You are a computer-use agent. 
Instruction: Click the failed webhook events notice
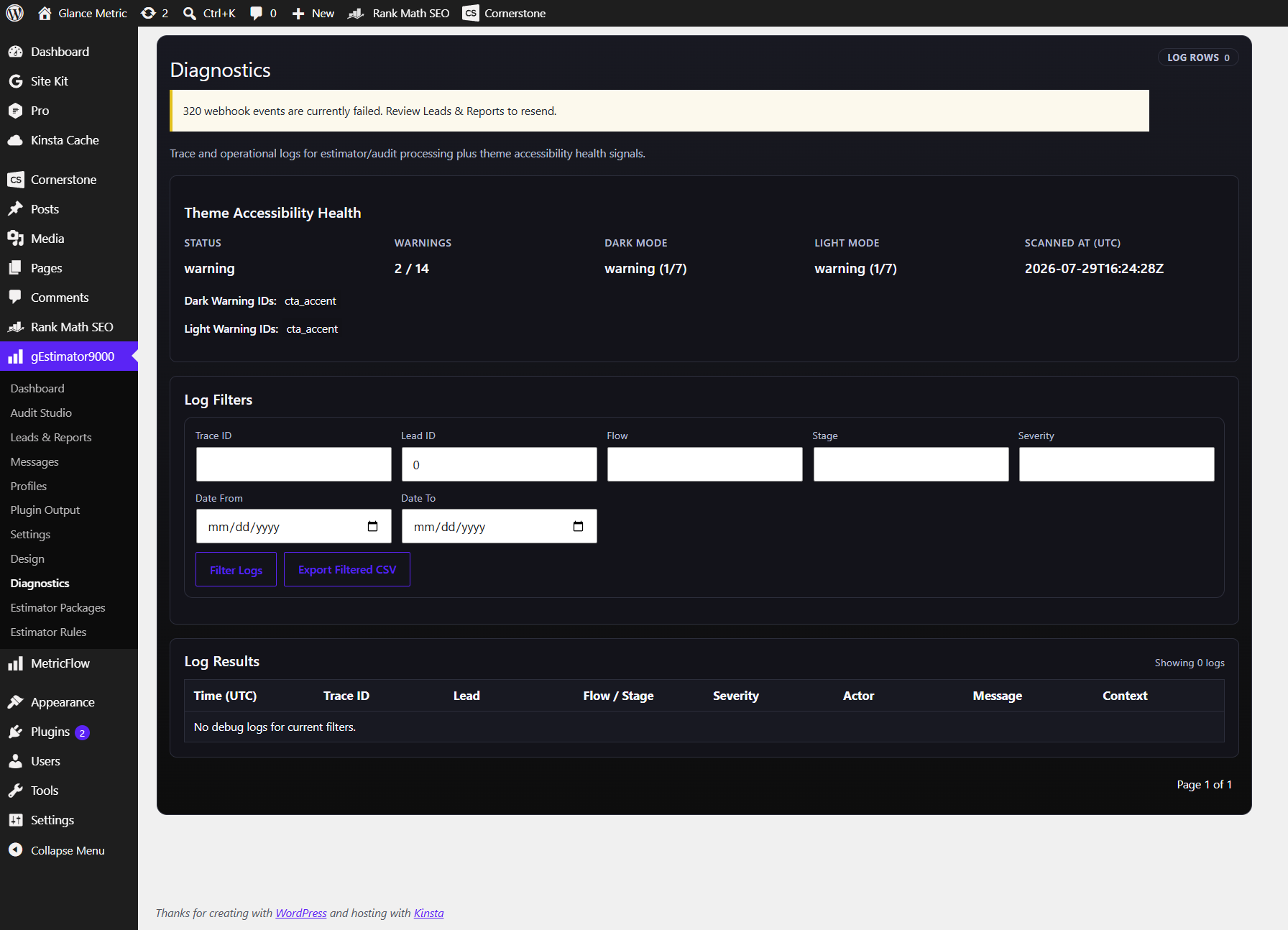[x=659, y=111]
